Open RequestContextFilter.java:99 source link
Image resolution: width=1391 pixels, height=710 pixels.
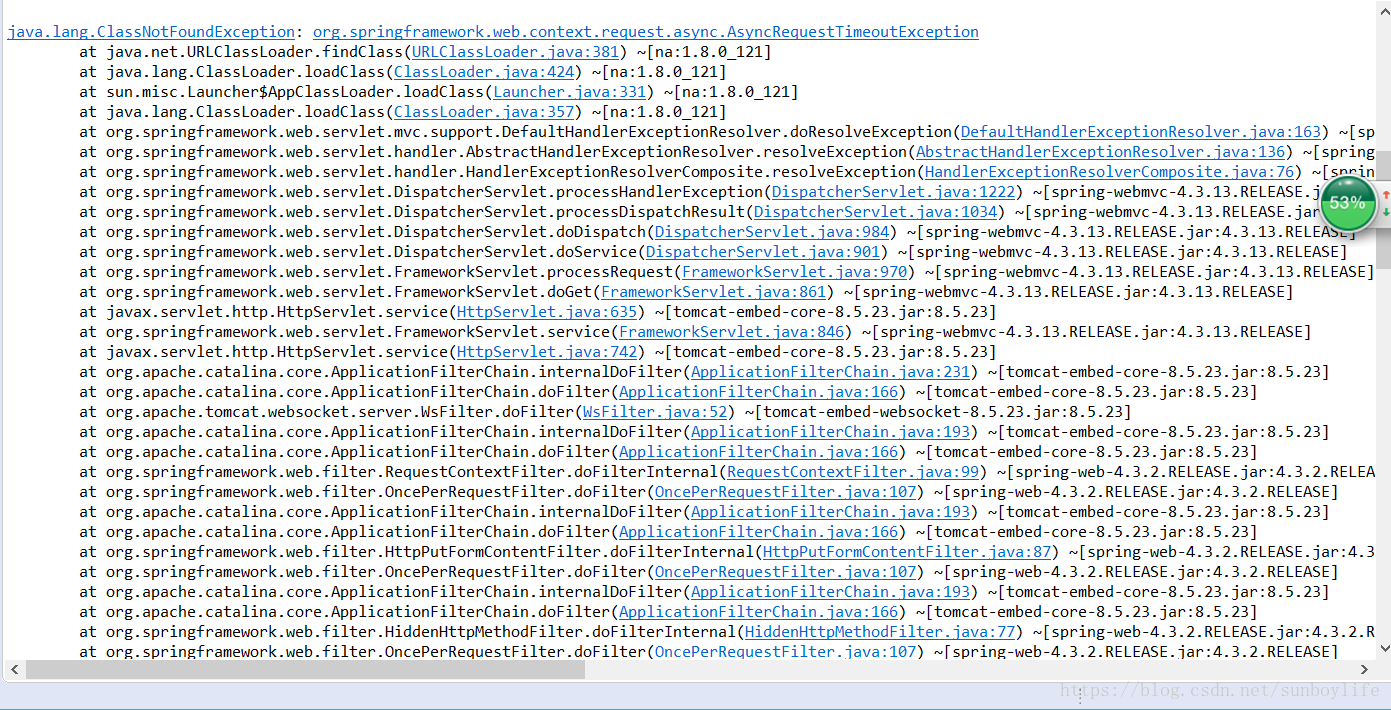pos(853,471)
